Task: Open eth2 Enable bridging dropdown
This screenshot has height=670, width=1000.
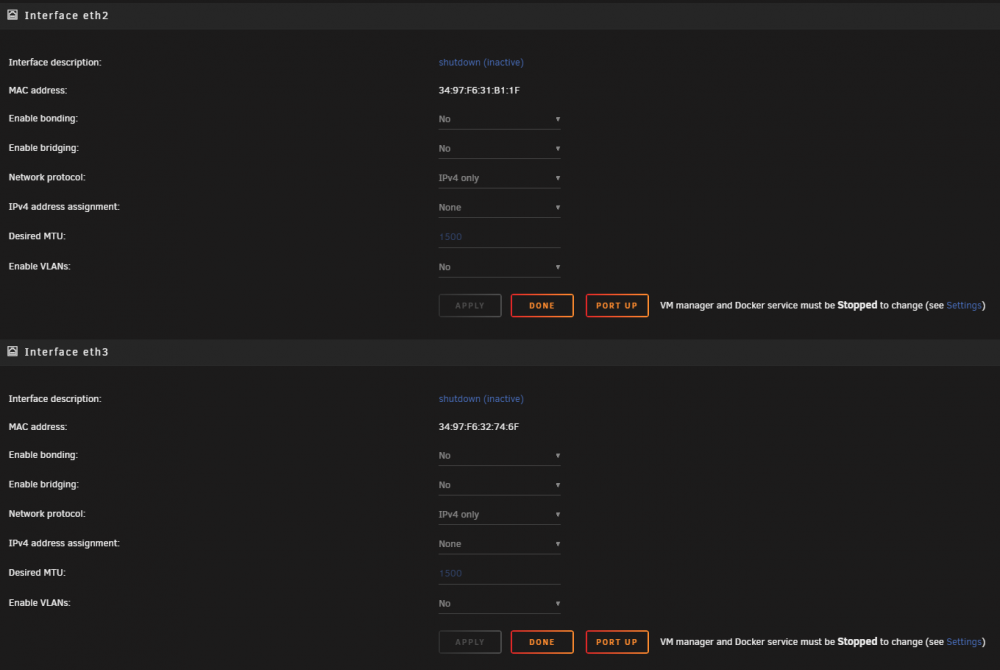Action: [499, 149]
